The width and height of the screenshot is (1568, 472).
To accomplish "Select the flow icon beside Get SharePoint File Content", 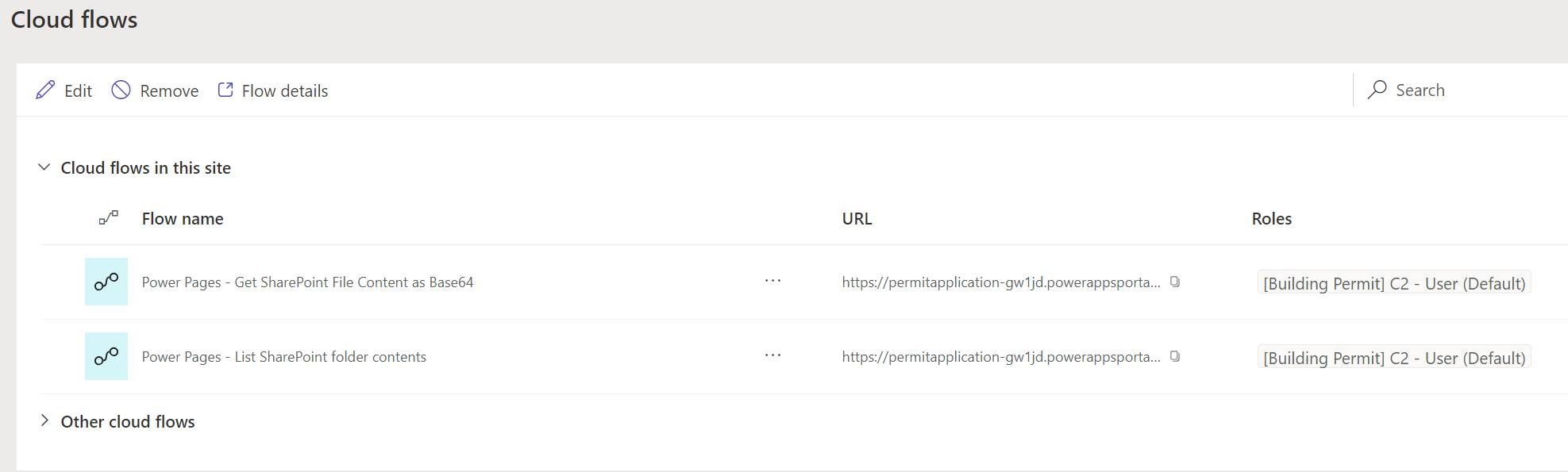I will pyautogui.click(x=106, y=281).
